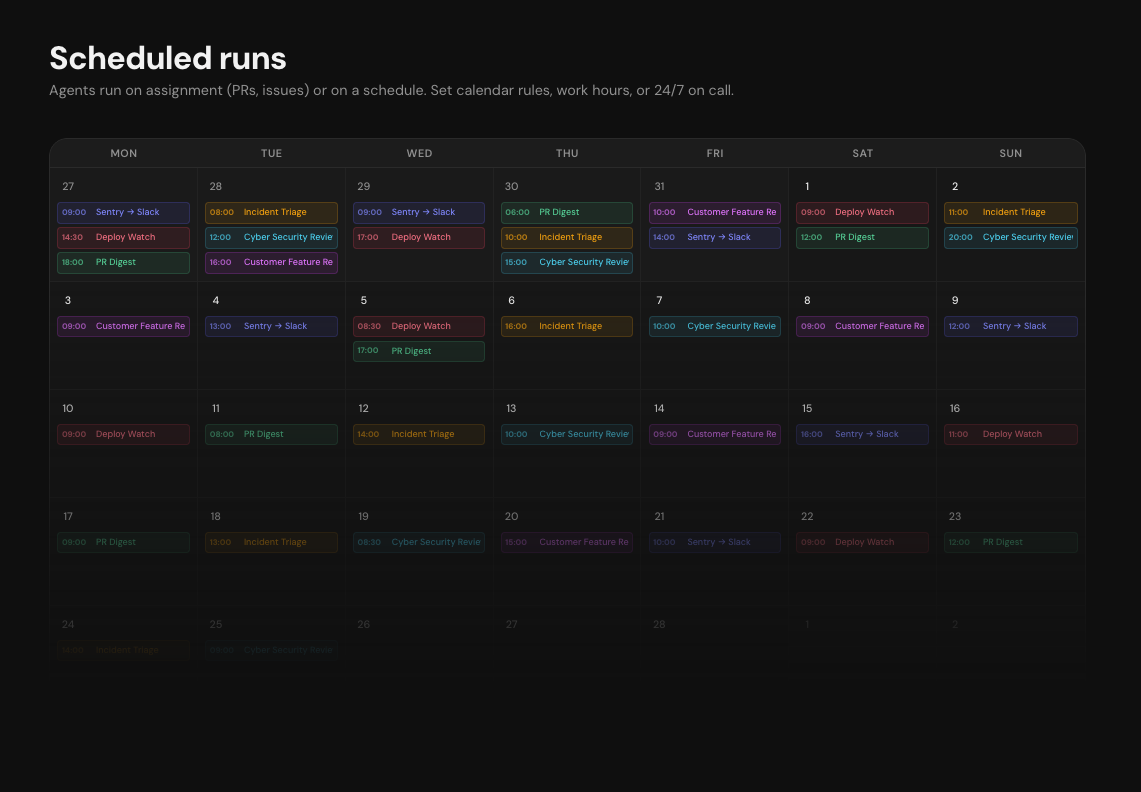The image size is (1141, 792).
Task: Click the SUN column header
Action: [x=1011, y=154]
